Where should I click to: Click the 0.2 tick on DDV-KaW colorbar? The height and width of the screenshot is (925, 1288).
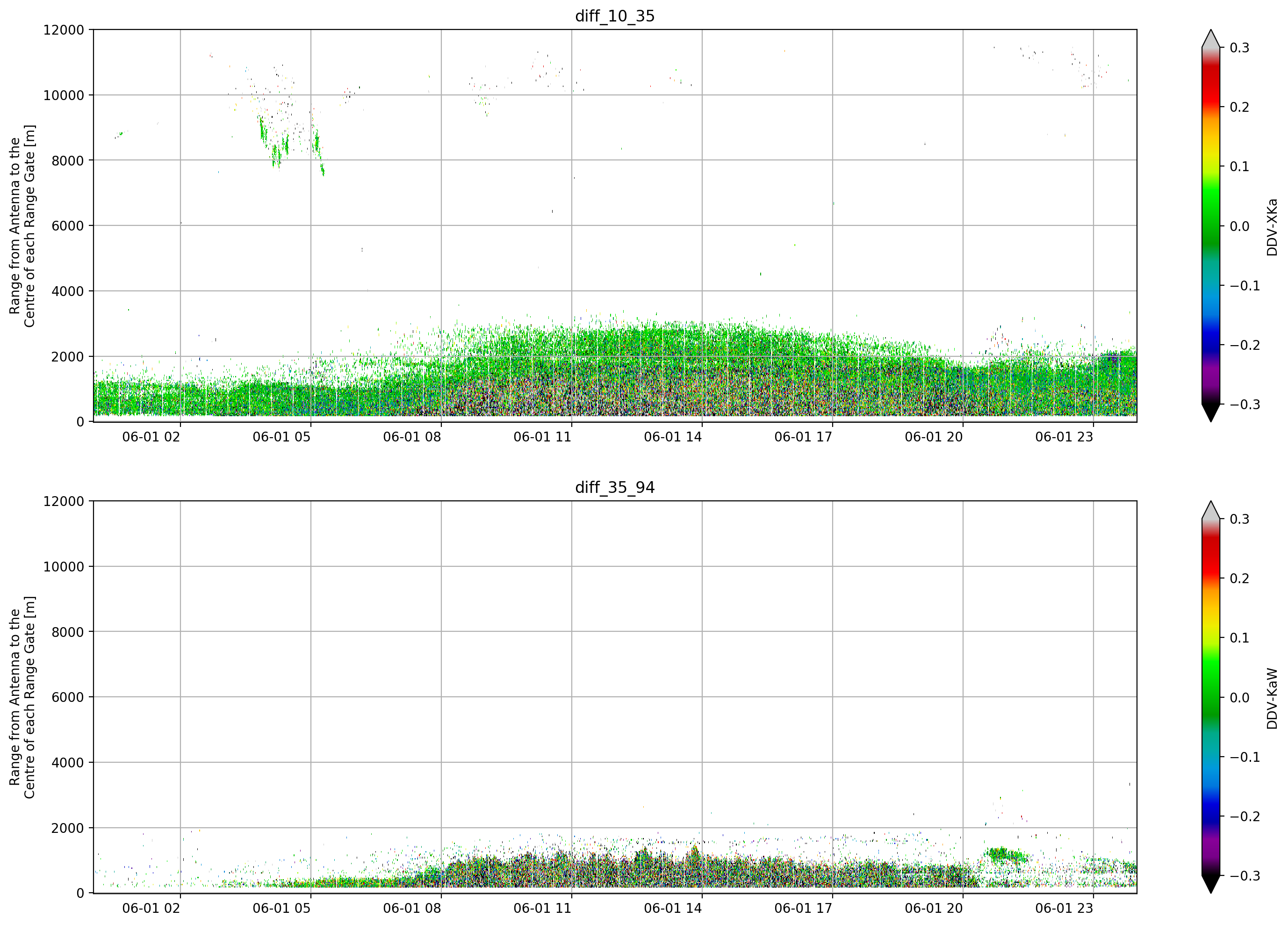coord(1239,579)
